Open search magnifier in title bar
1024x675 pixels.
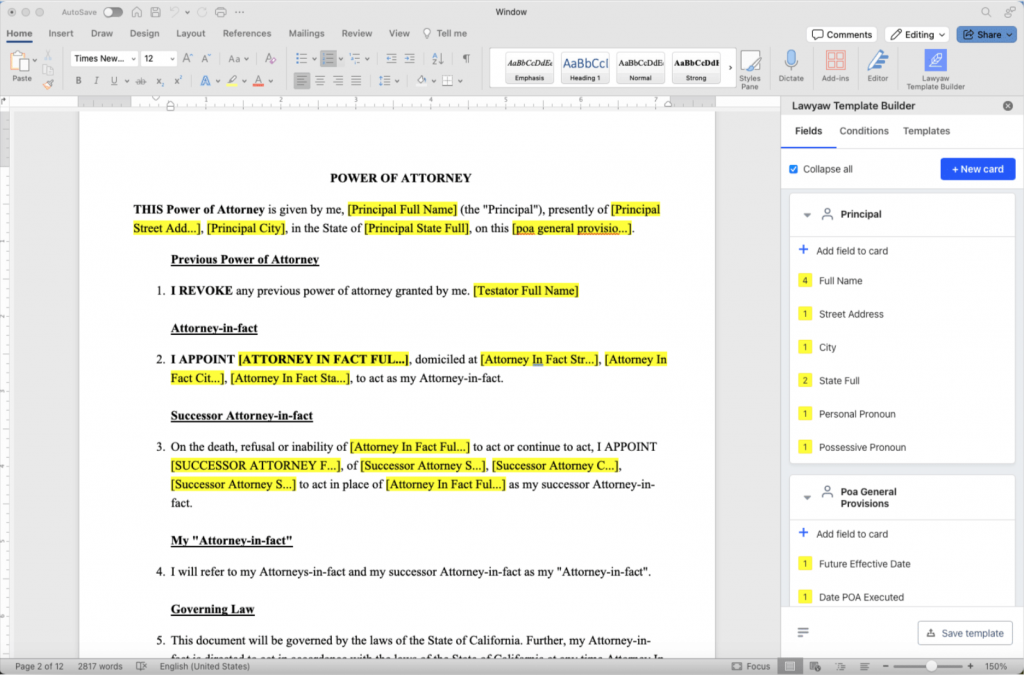coord(986,12)
